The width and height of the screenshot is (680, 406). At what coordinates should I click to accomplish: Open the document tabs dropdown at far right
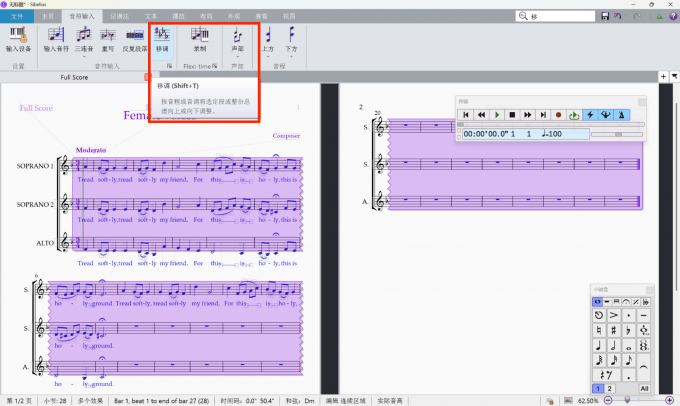(x=674, y=77)
